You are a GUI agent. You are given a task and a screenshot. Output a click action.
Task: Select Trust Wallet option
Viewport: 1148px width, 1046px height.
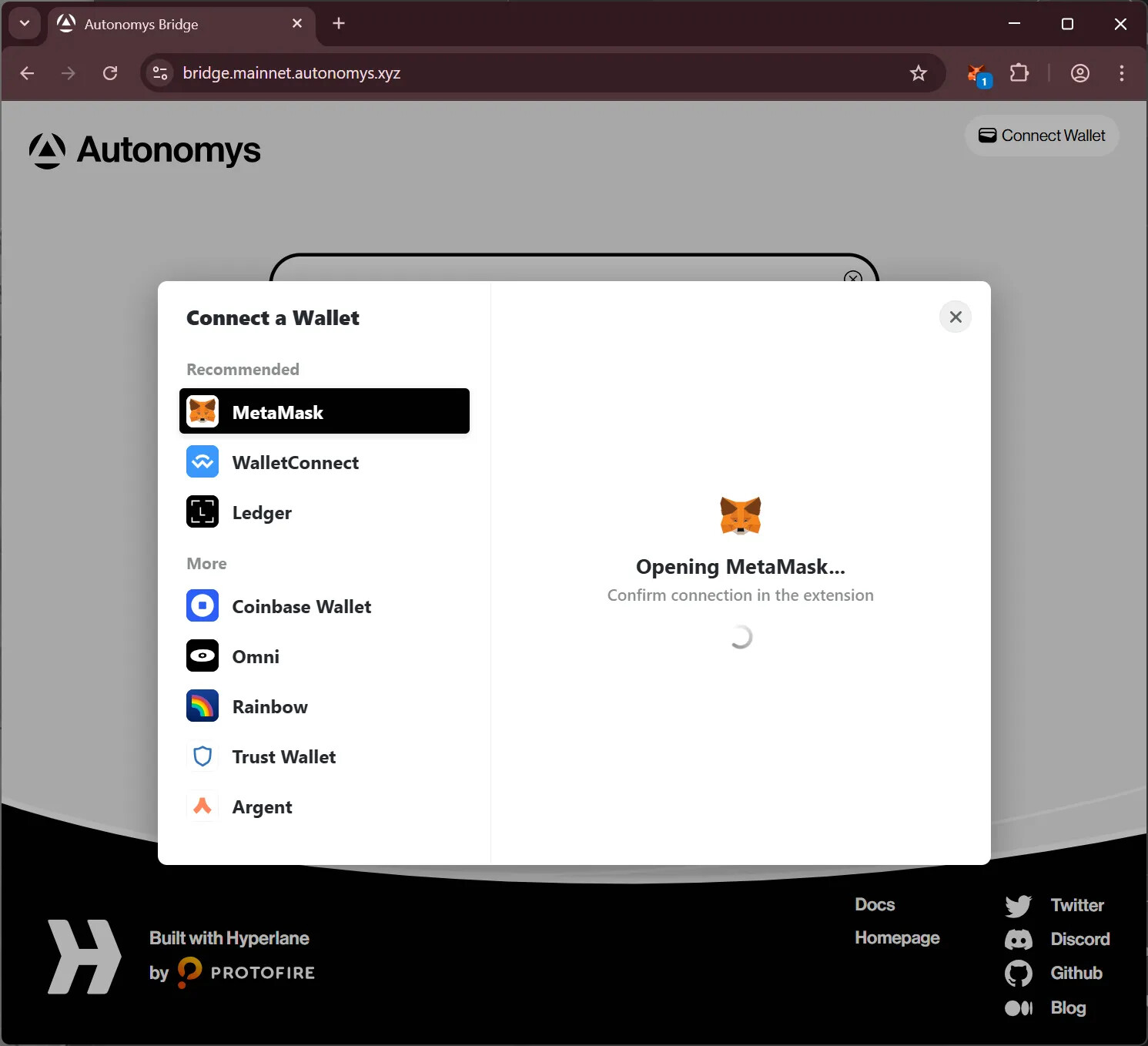tap(324, 756)
